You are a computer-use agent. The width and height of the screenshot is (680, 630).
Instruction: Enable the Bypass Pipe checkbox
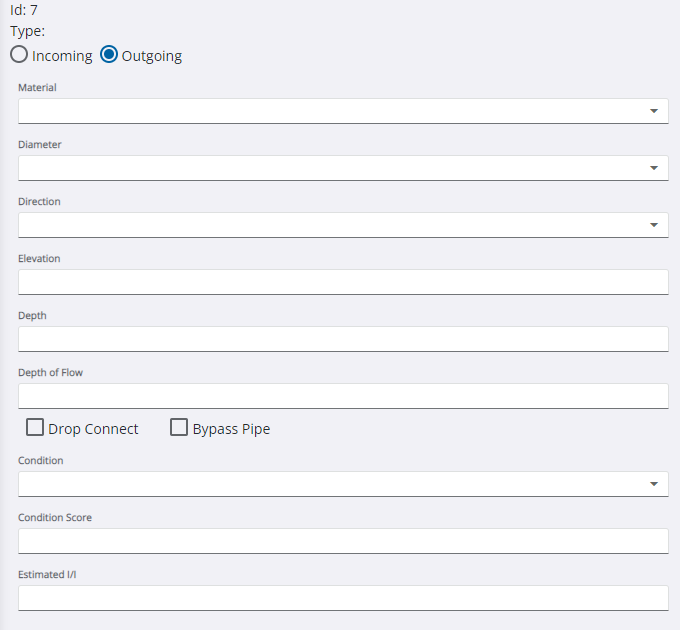[179, 428]
